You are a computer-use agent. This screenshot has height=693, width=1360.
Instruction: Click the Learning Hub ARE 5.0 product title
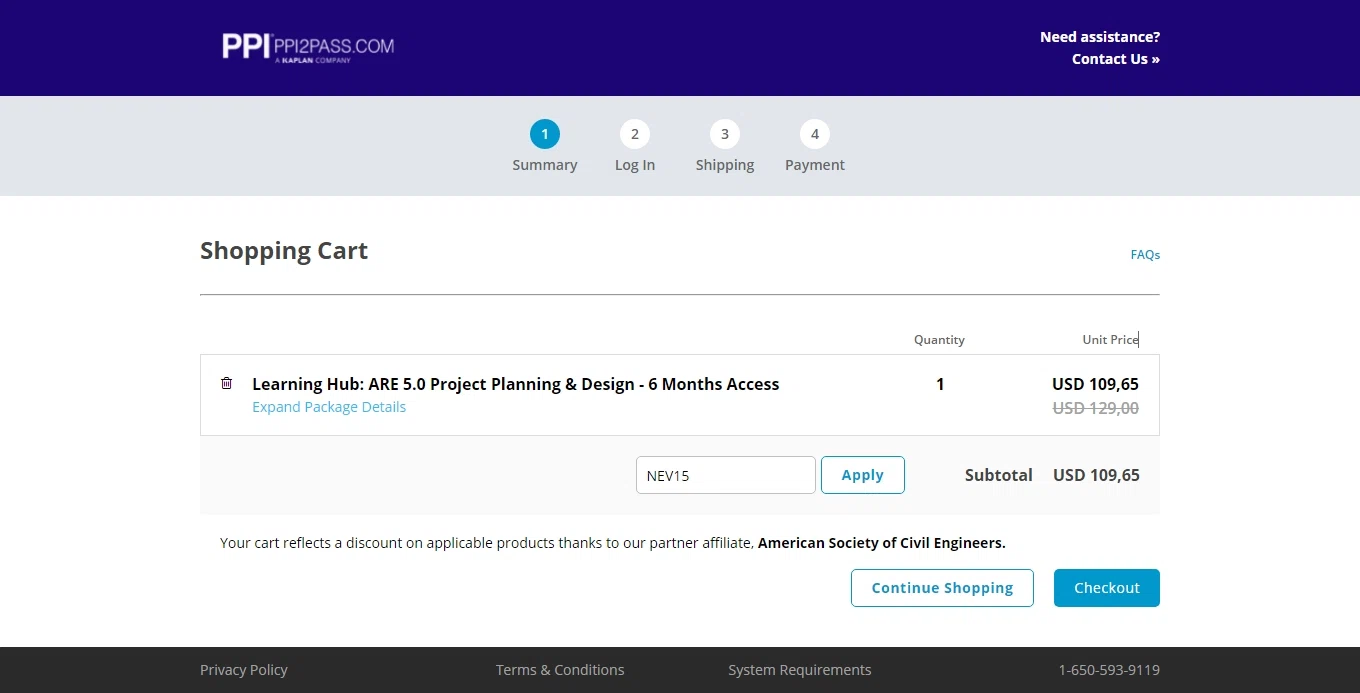515,384
